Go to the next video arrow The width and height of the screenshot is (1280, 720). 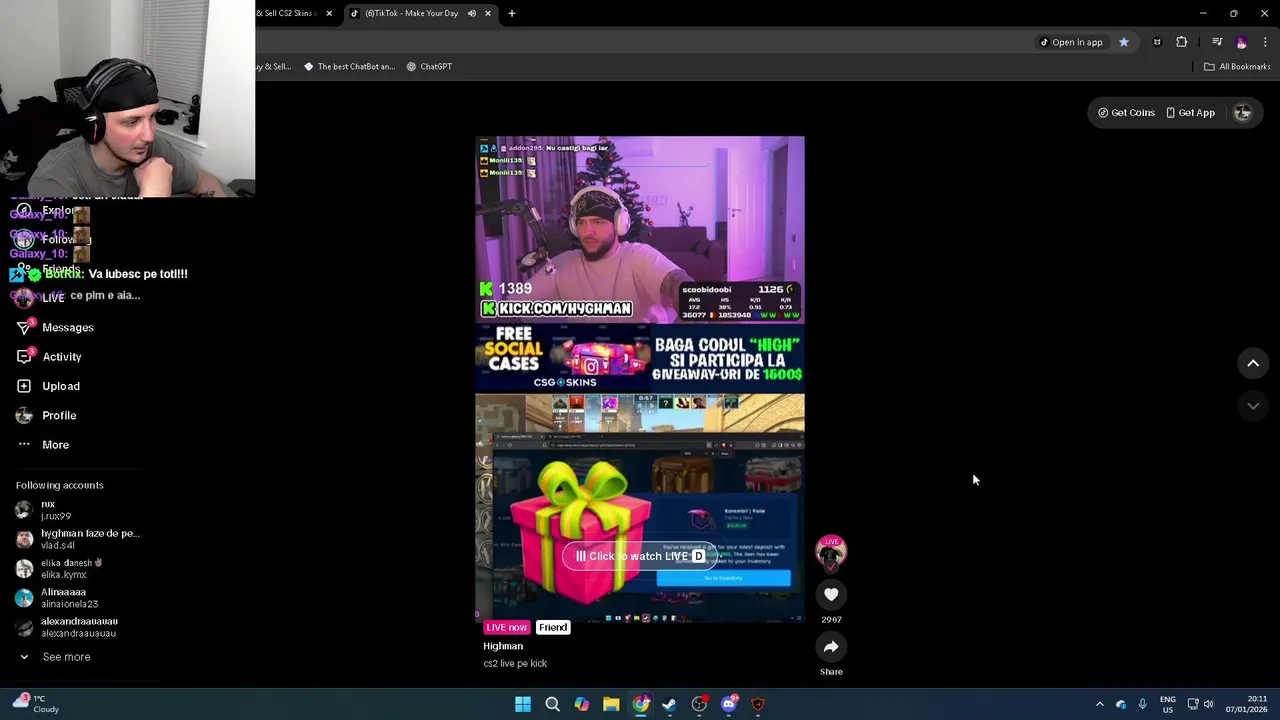click(x=1253, y=406)
